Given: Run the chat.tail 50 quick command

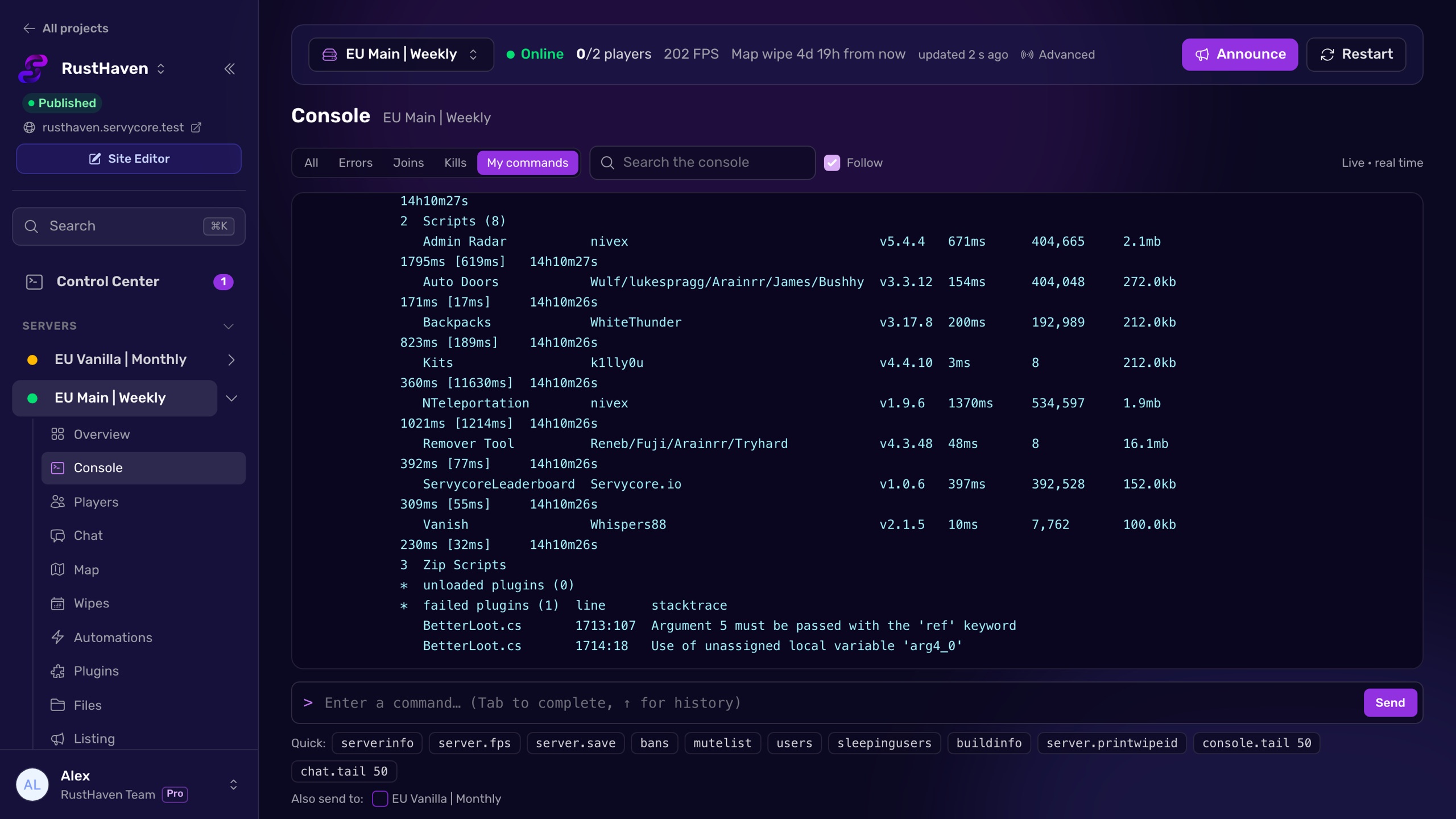Looking at the screenshot, I should point(344,771).
